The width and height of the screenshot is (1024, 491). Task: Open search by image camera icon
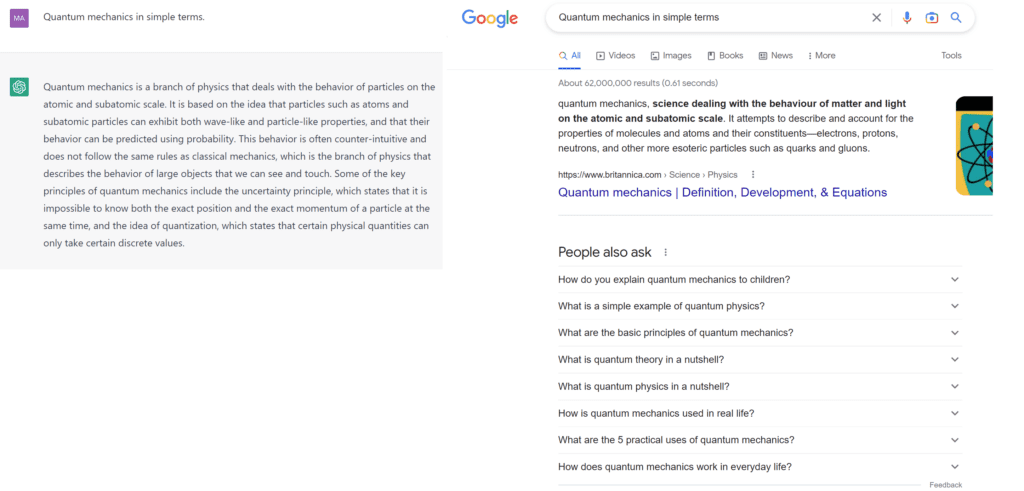tap(931, 17)
